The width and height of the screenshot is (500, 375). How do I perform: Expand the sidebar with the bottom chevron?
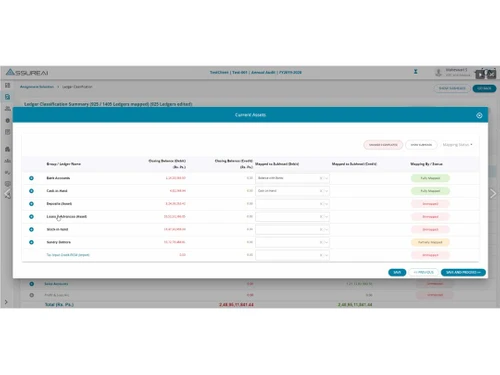(x=6, y=302)
